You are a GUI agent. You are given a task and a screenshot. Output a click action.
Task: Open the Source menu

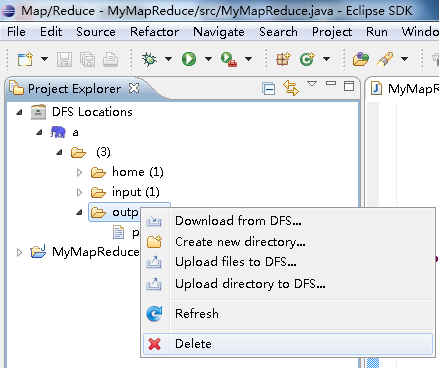click(x=96, y=32)
